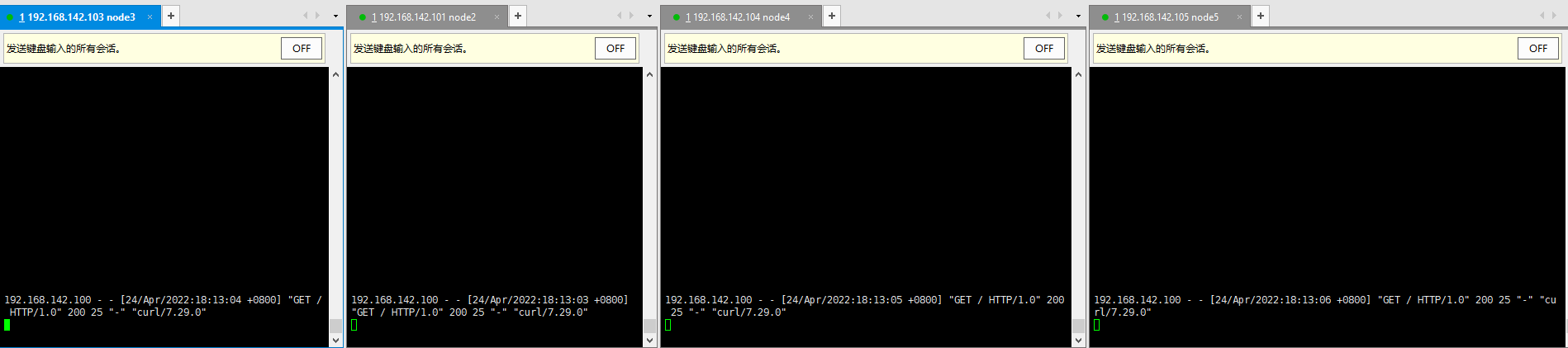Screen dimensions: 1568x348
Task: Open tab list dropdown in node3 pane
Action: coord(335,16)
